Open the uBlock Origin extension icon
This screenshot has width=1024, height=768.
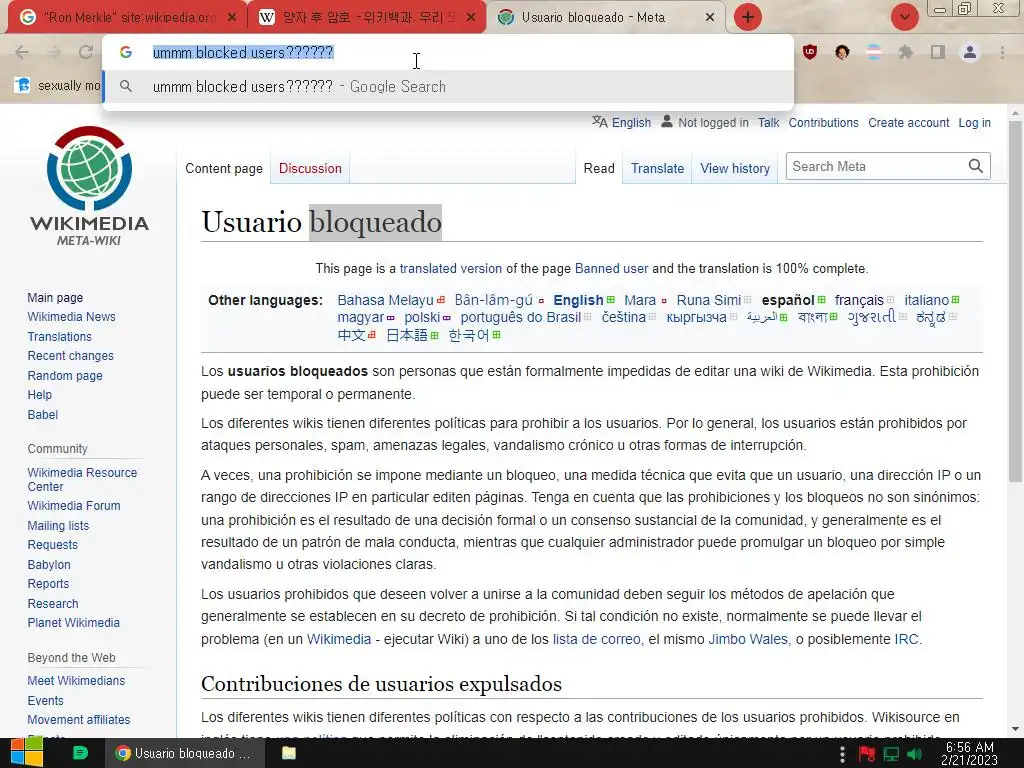click(x=810, y=52)
